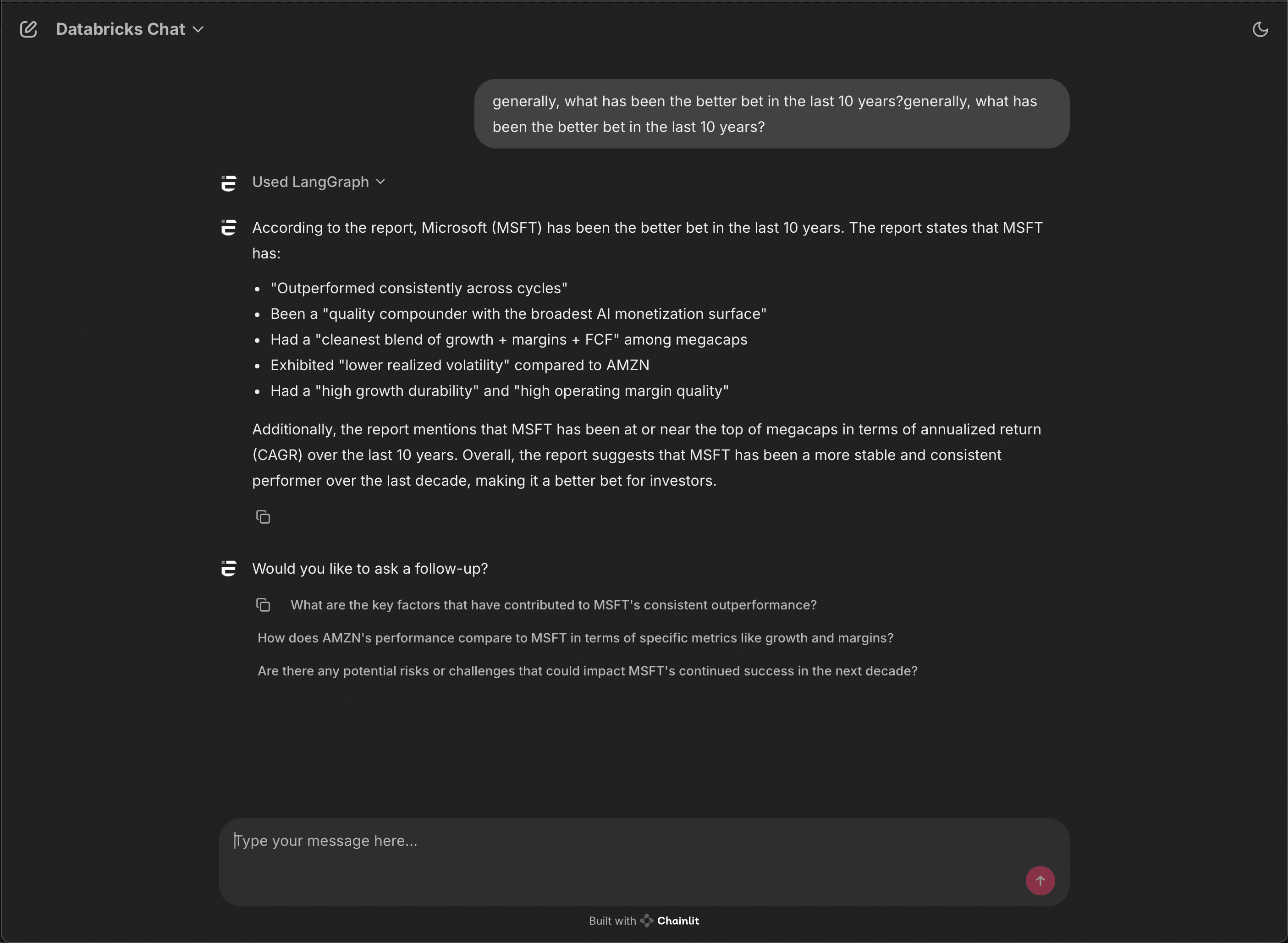Copy the MSFT answer with copy icon
This screenshot has width=1288, height=943.
(x=263, y=517)
